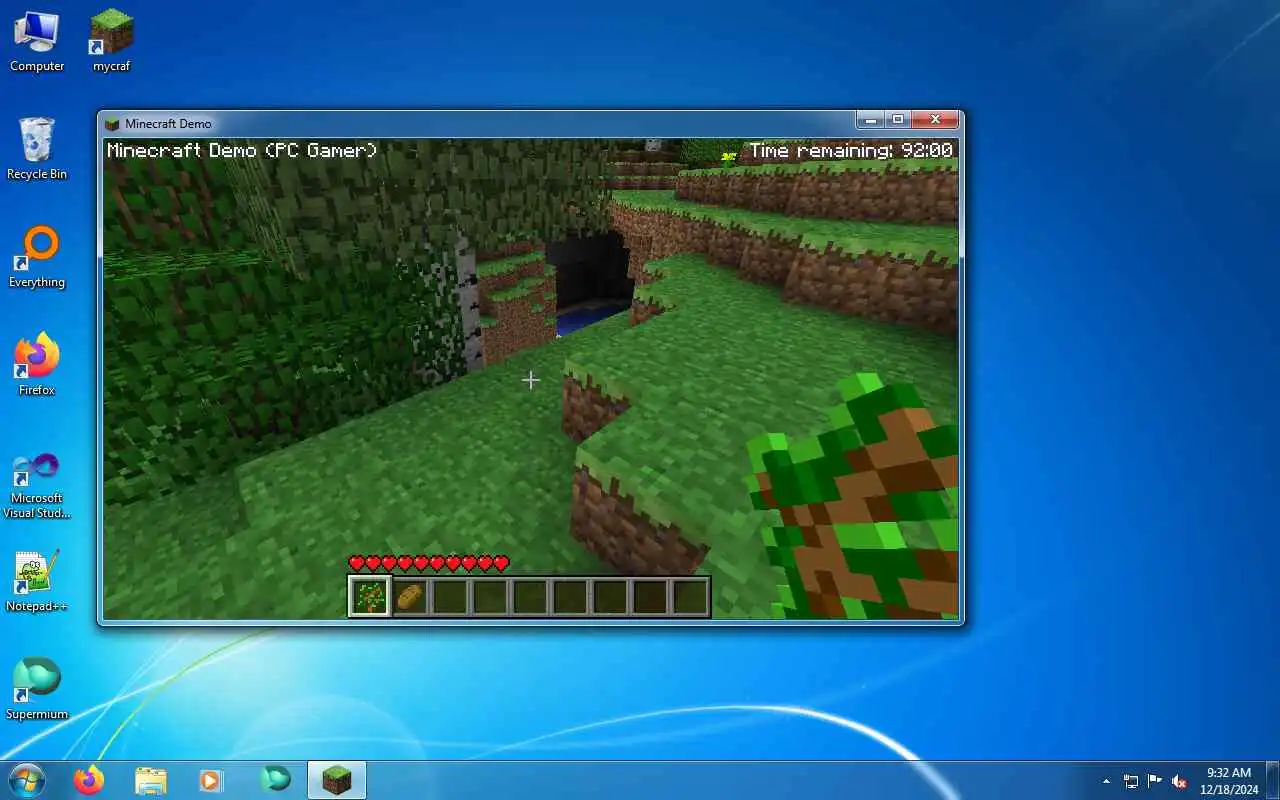Select the Notepad++ desktop icon
This screenshot has height=800, width=1280.
37,581
